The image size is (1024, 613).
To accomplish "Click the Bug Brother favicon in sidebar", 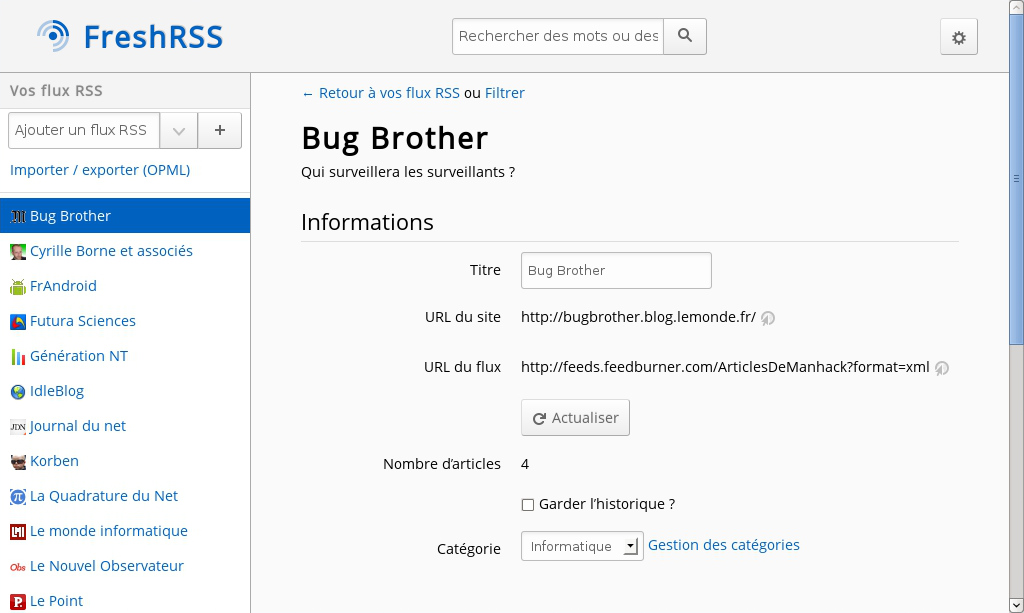I will [18, 216].
